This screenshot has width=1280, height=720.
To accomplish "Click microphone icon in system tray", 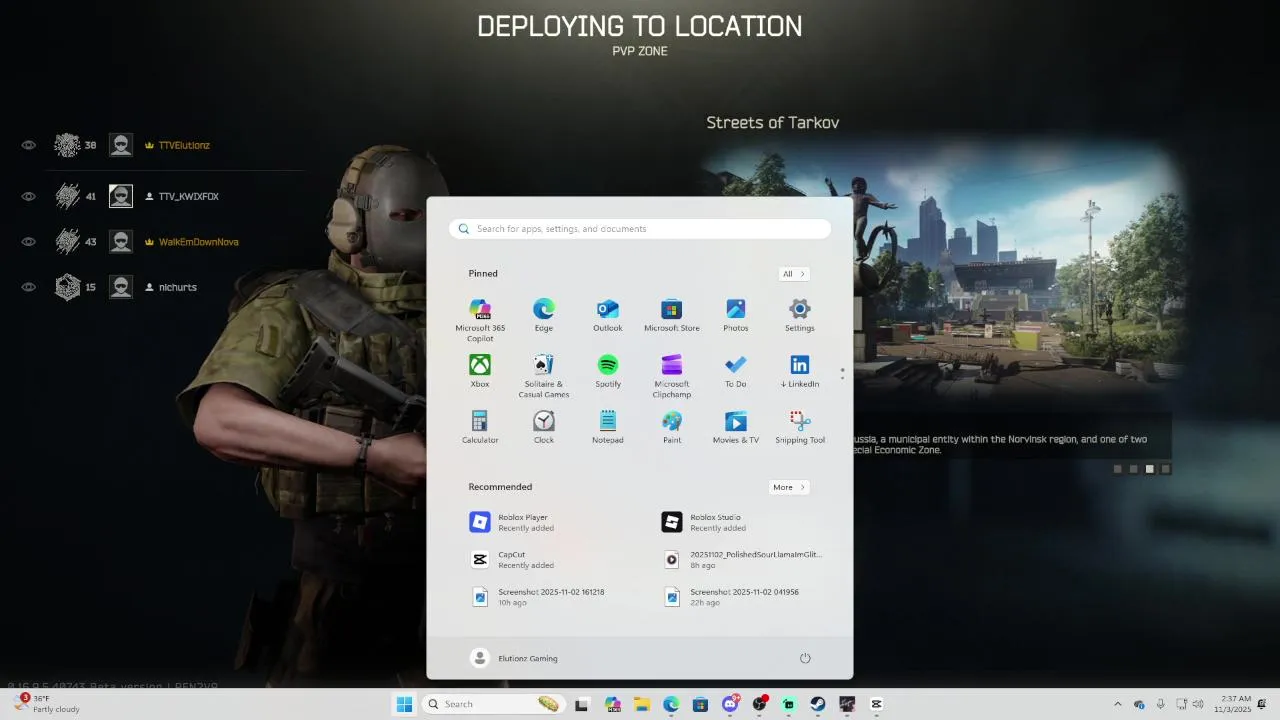I will pyautogui.click(x=1160, y=704).
